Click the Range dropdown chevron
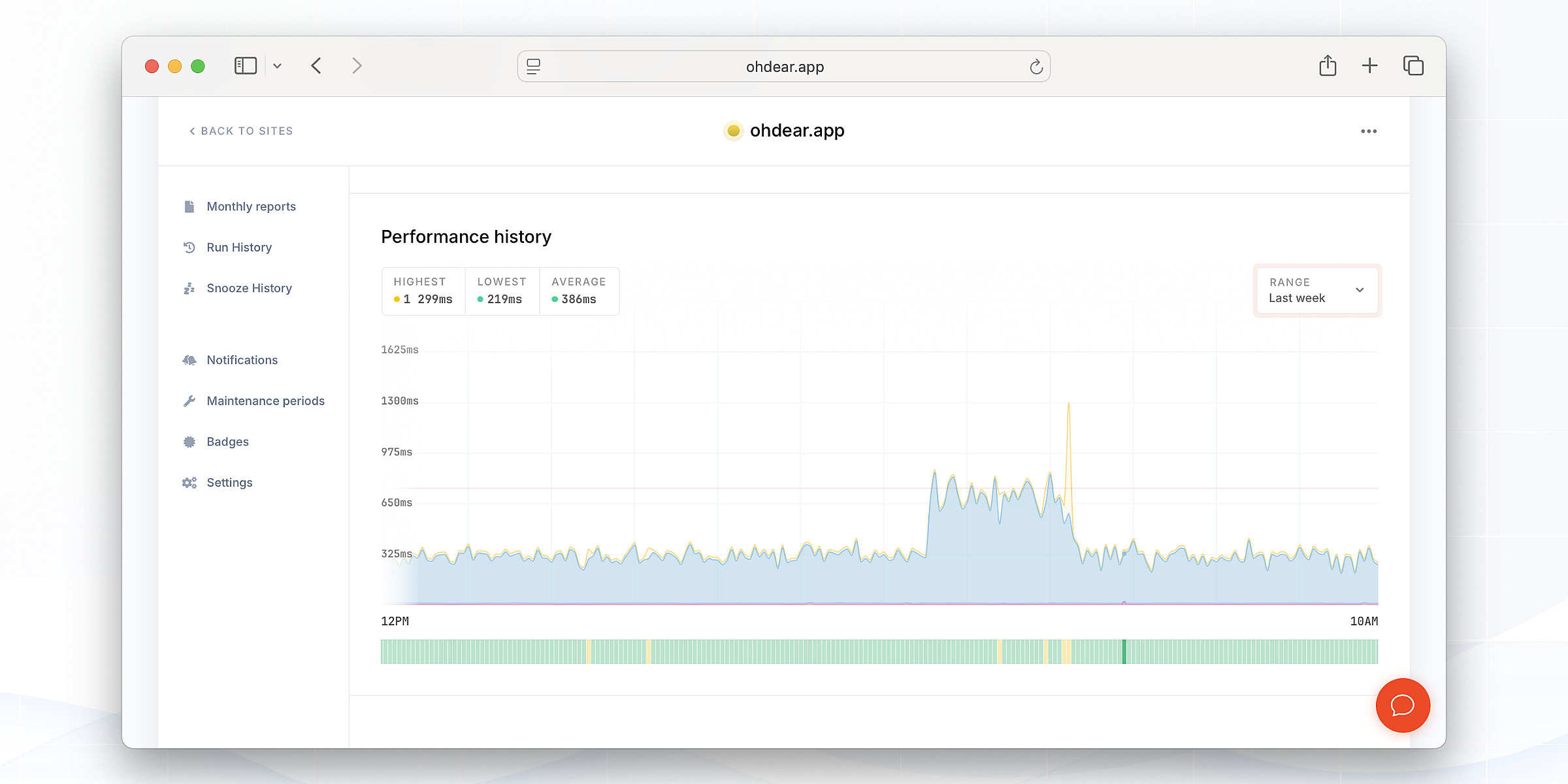 [x=1360, y=290]
